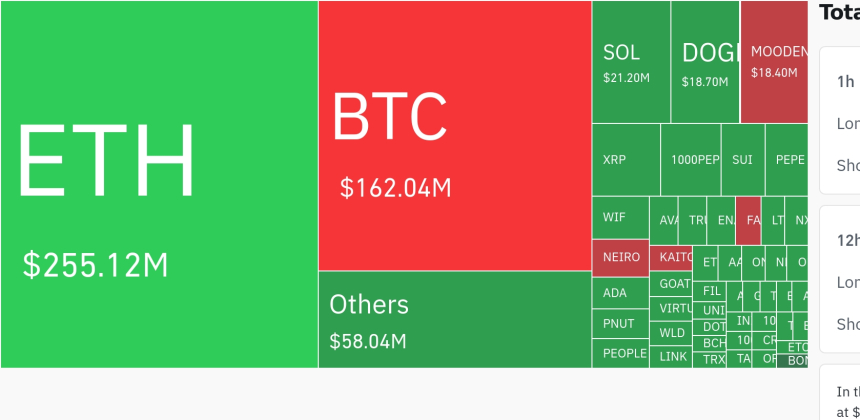Click the 1000PEPE tile
Screen dimensions: 860x420
[691, 160]
